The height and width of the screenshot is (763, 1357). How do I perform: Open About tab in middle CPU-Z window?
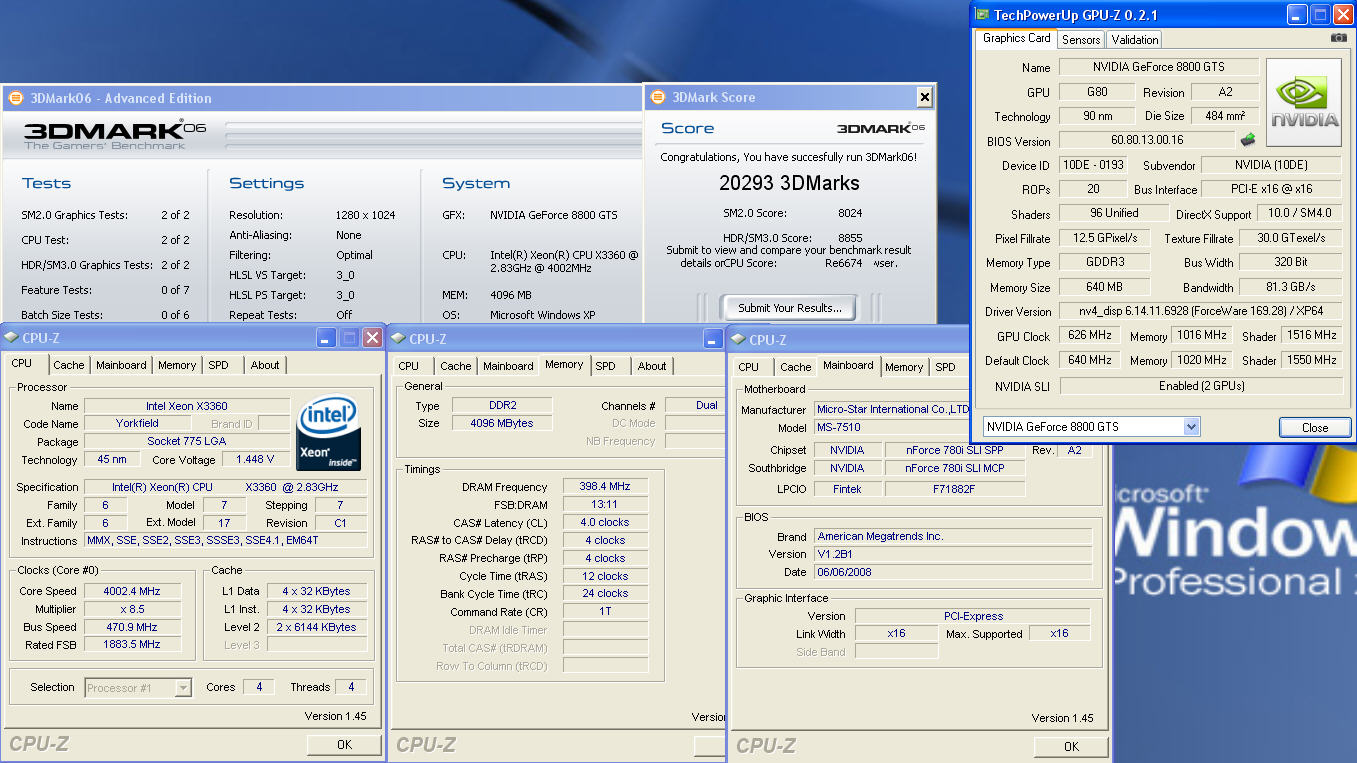(x=652, y=367)
